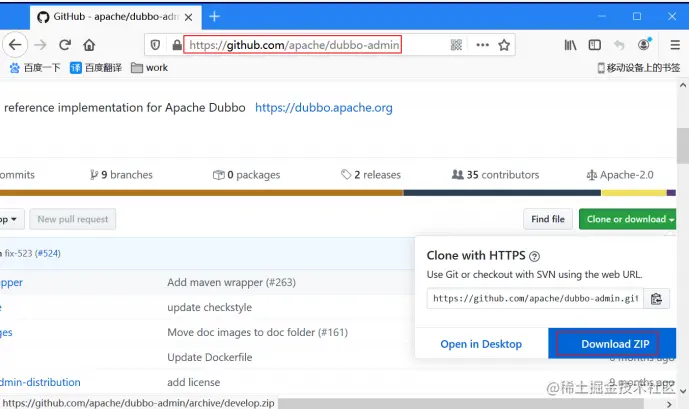The width and height of the screenshot is (689, 409).
Task: Click the language breakdown color bar
Action: pos(337,193)
